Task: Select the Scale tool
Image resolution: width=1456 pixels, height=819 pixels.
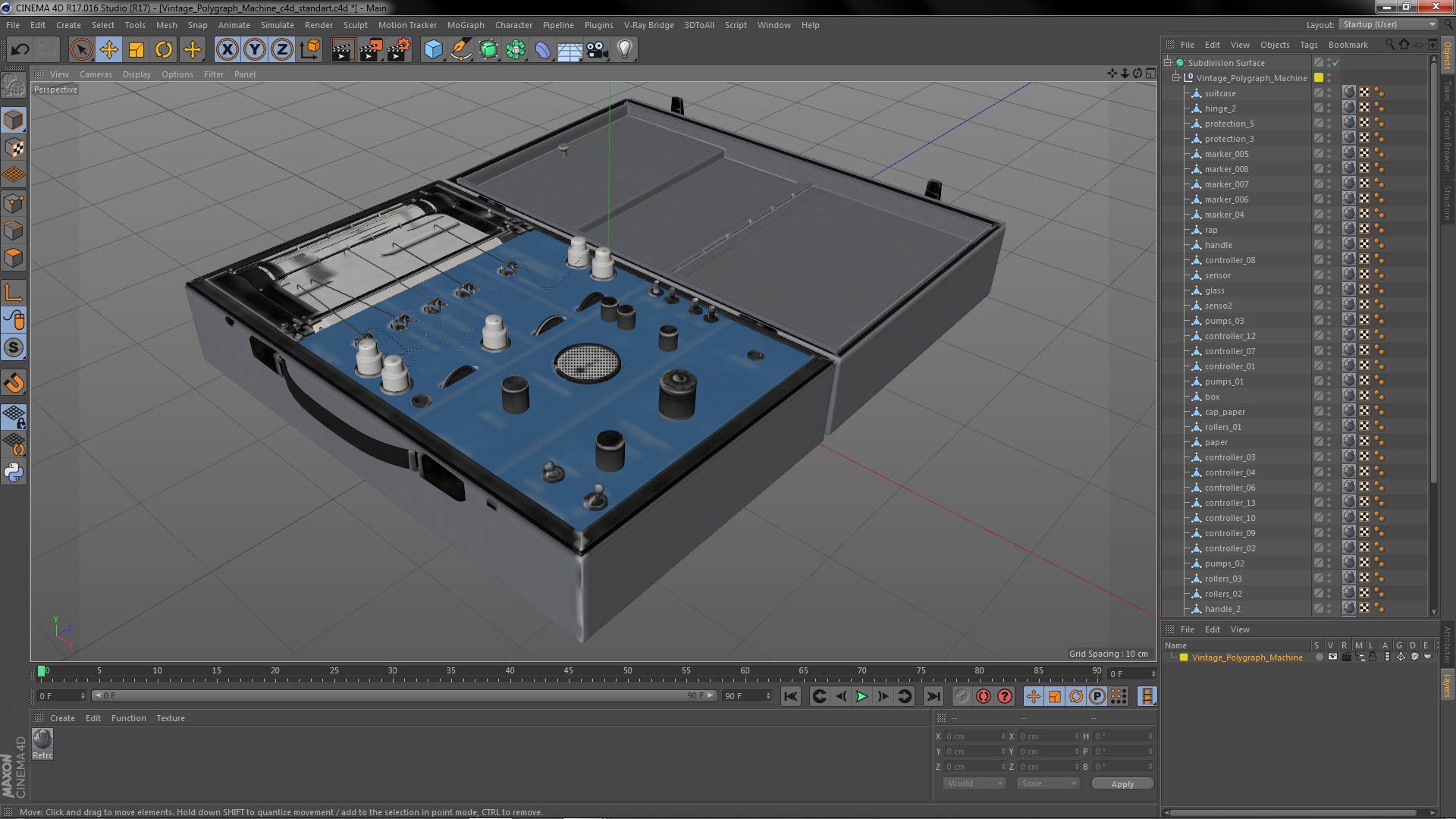Action: point(136,50)
